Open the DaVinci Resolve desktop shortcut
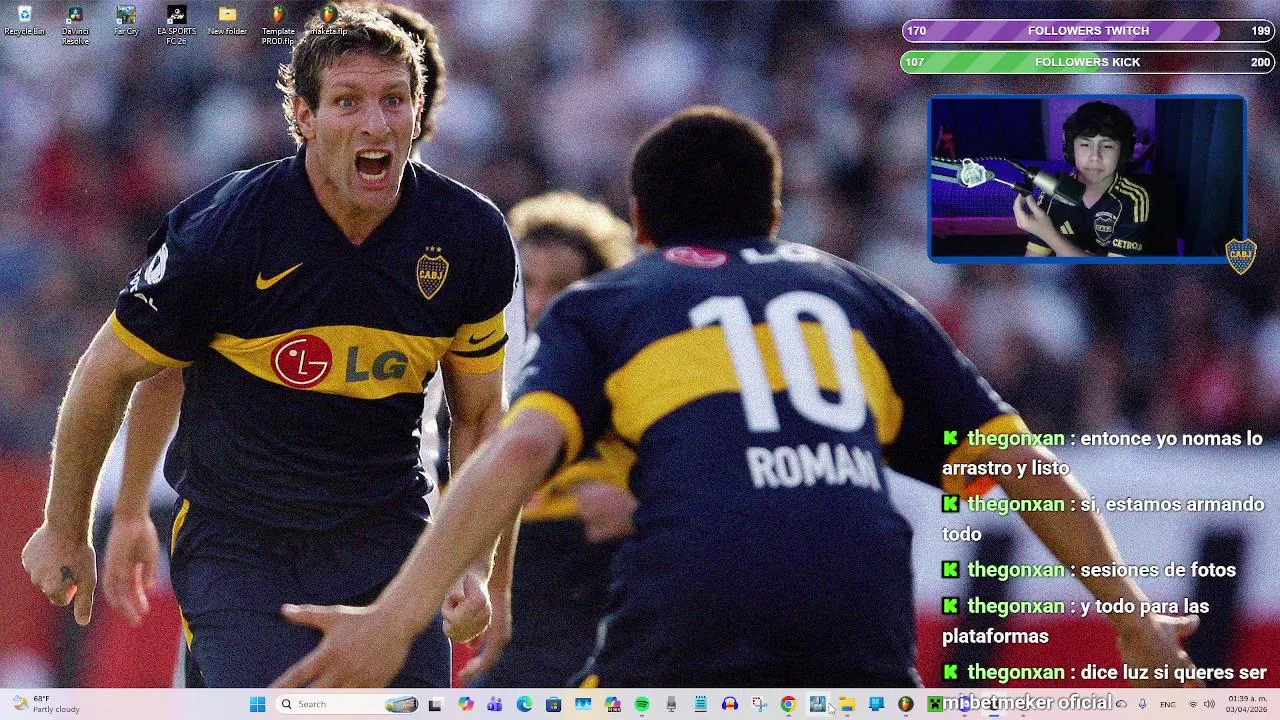Image resolution: width=1280 pixels, height=720 pixels. (x=75, y=24)
